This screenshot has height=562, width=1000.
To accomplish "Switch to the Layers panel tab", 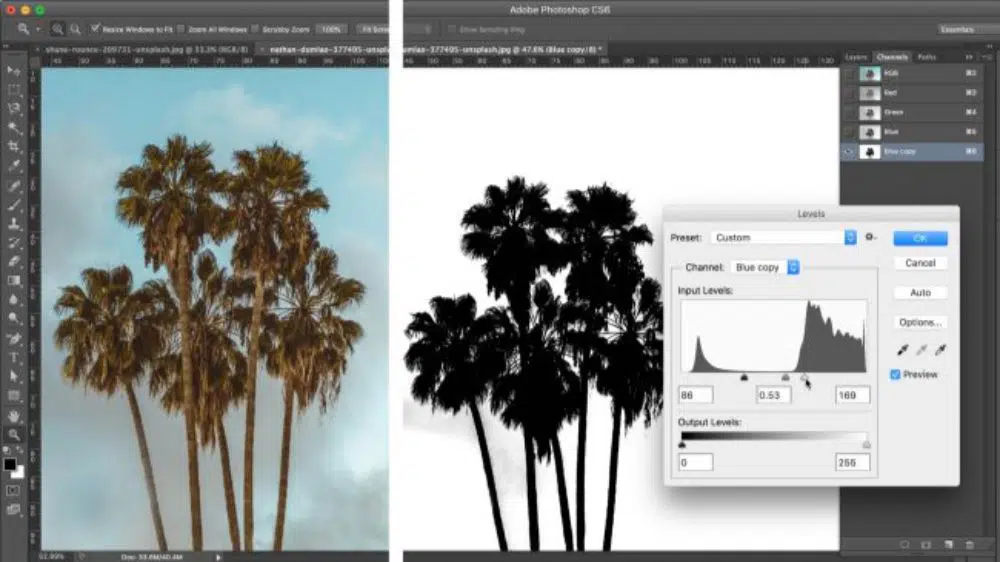I will point(856,57).
